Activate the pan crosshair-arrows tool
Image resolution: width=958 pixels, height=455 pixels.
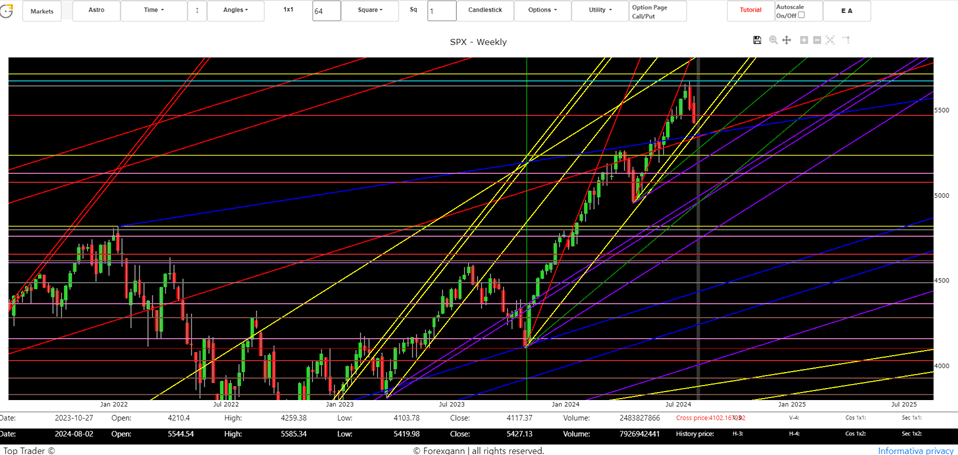click(787, 40)
